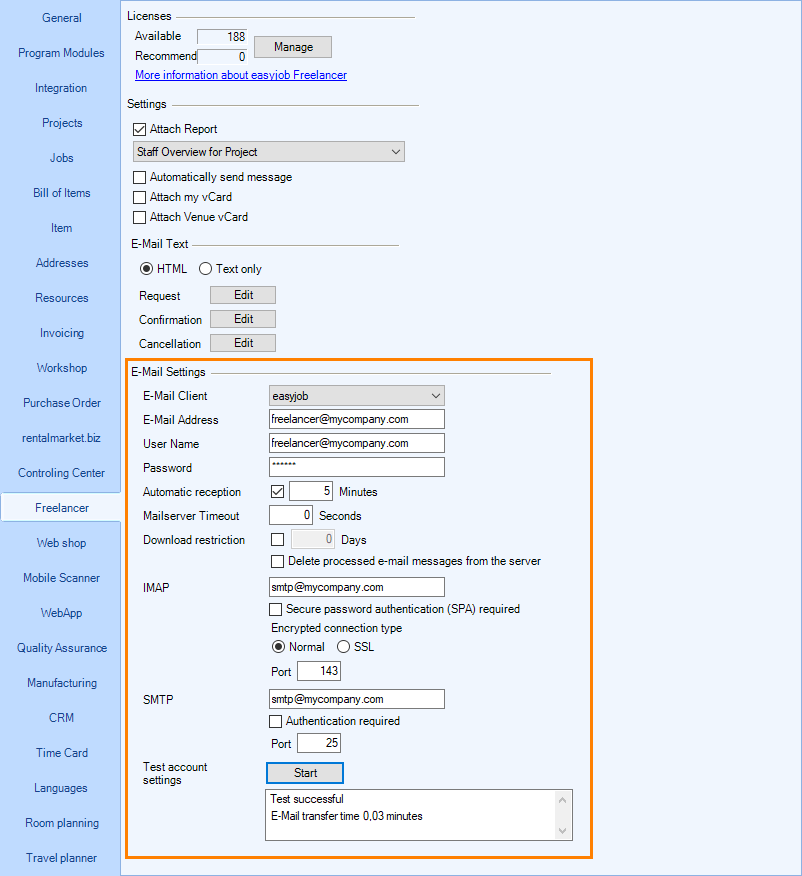Screen dimensions: 802x876
Task: Open the Invoicing settings tab
Action: 61,333
